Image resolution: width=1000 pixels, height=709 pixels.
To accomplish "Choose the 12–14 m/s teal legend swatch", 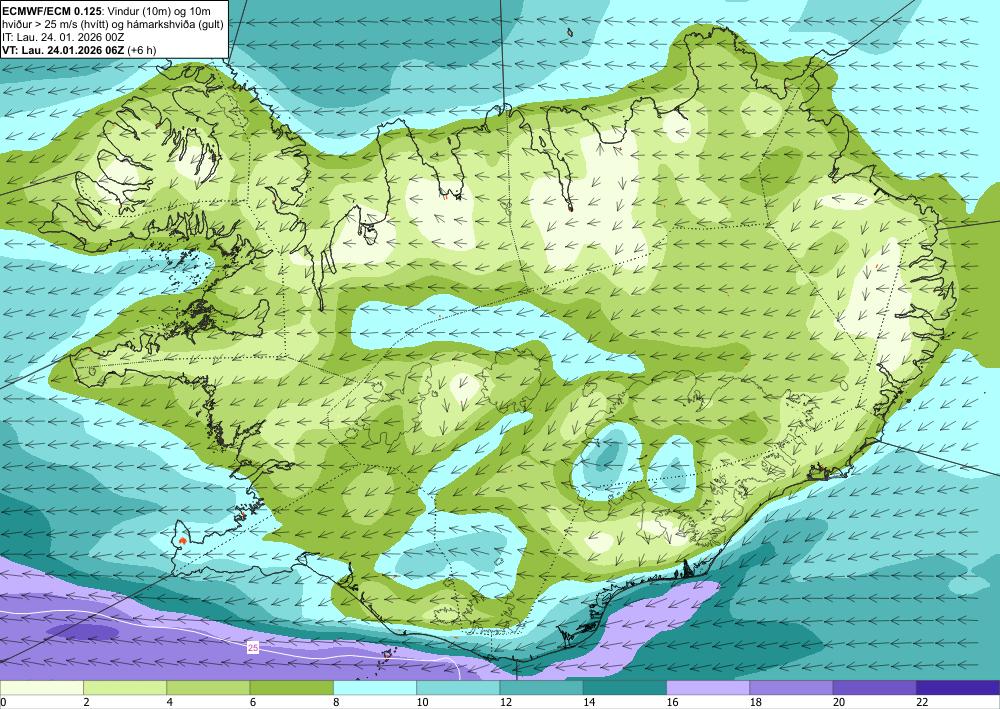I will 541,688.
